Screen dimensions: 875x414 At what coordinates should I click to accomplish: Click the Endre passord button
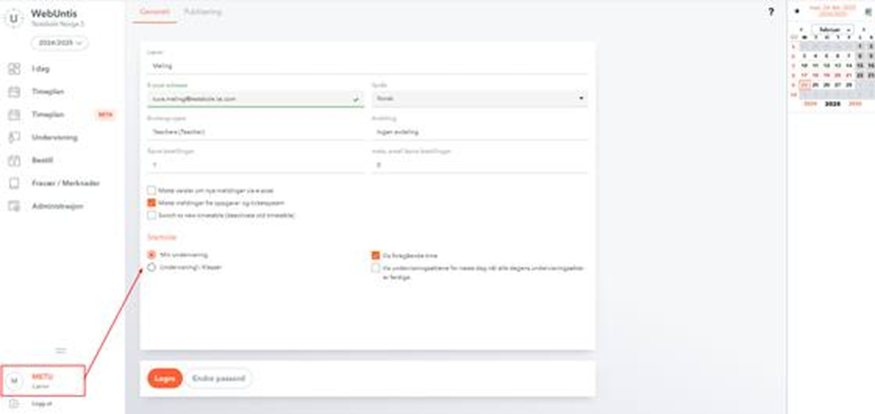(220, 379)
